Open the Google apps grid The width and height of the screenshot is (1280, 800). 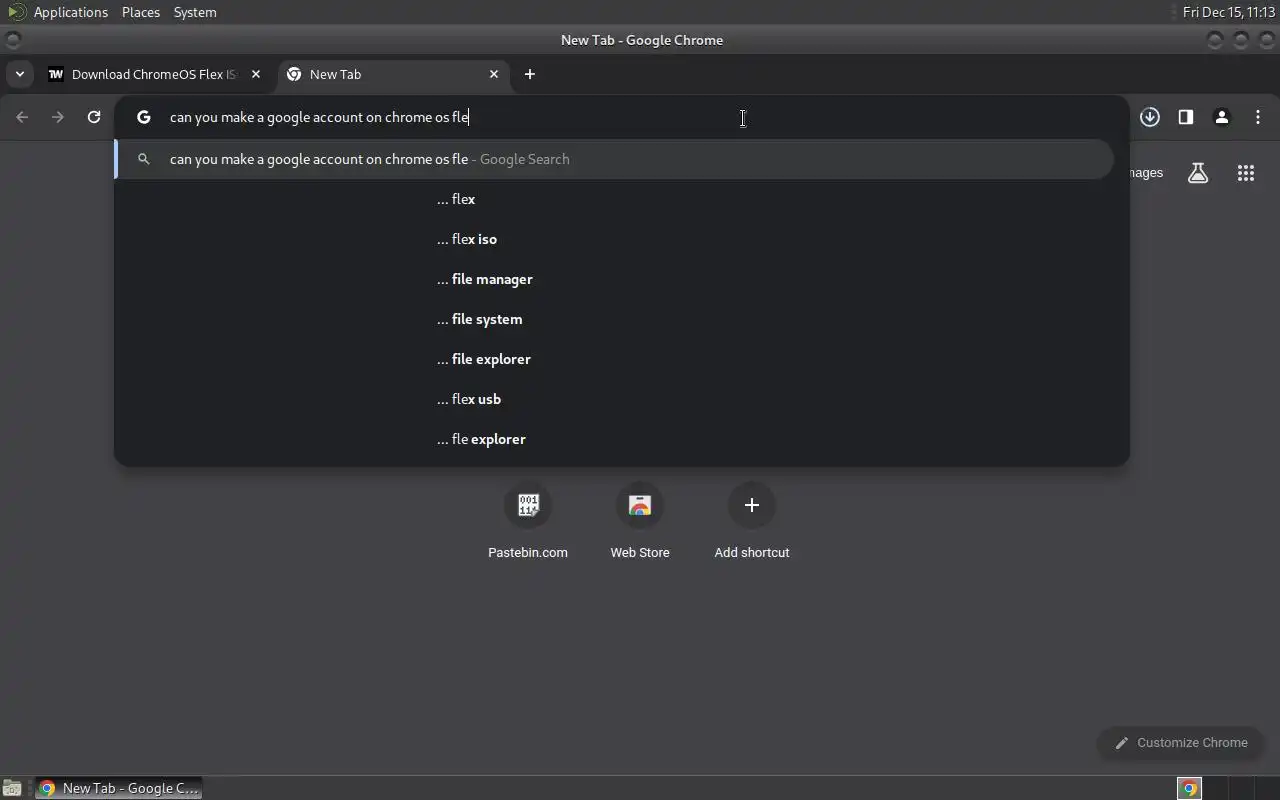[x=1246, y=173]
